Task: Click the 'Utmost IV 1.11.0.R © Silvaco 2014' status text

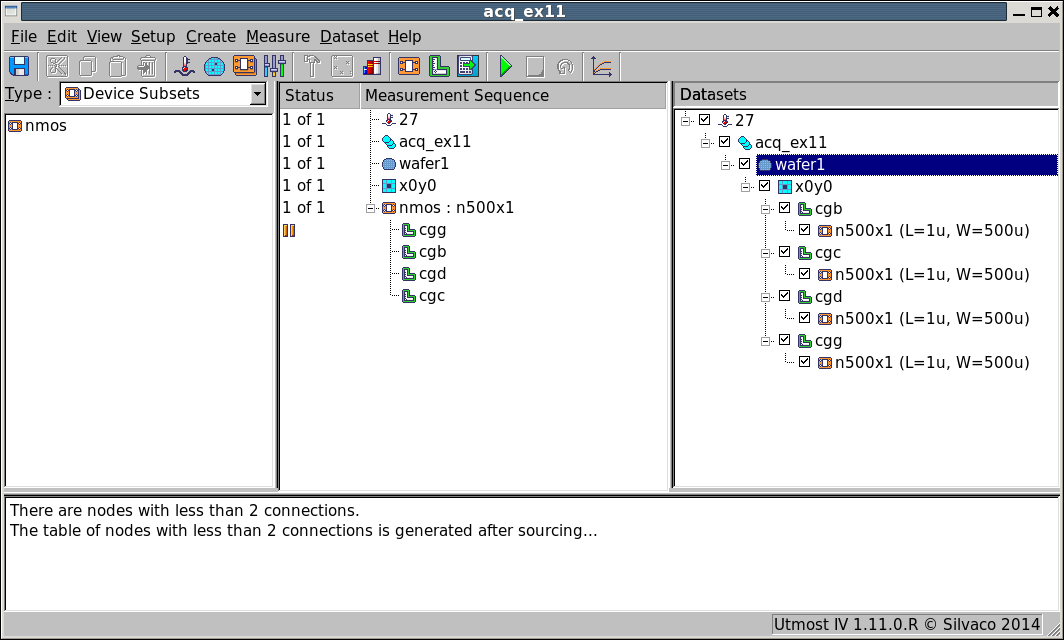Action: pos(907,624)
